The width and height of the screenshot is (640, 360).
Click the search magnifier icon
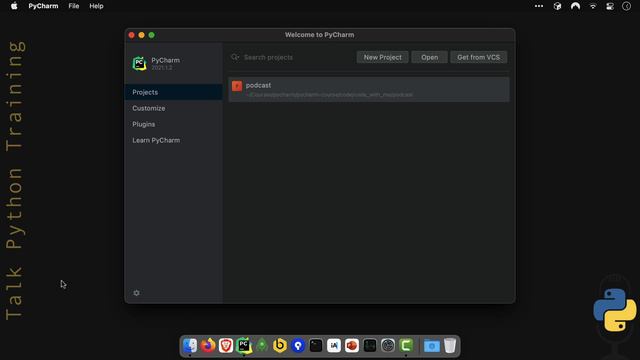coord(235,57)
